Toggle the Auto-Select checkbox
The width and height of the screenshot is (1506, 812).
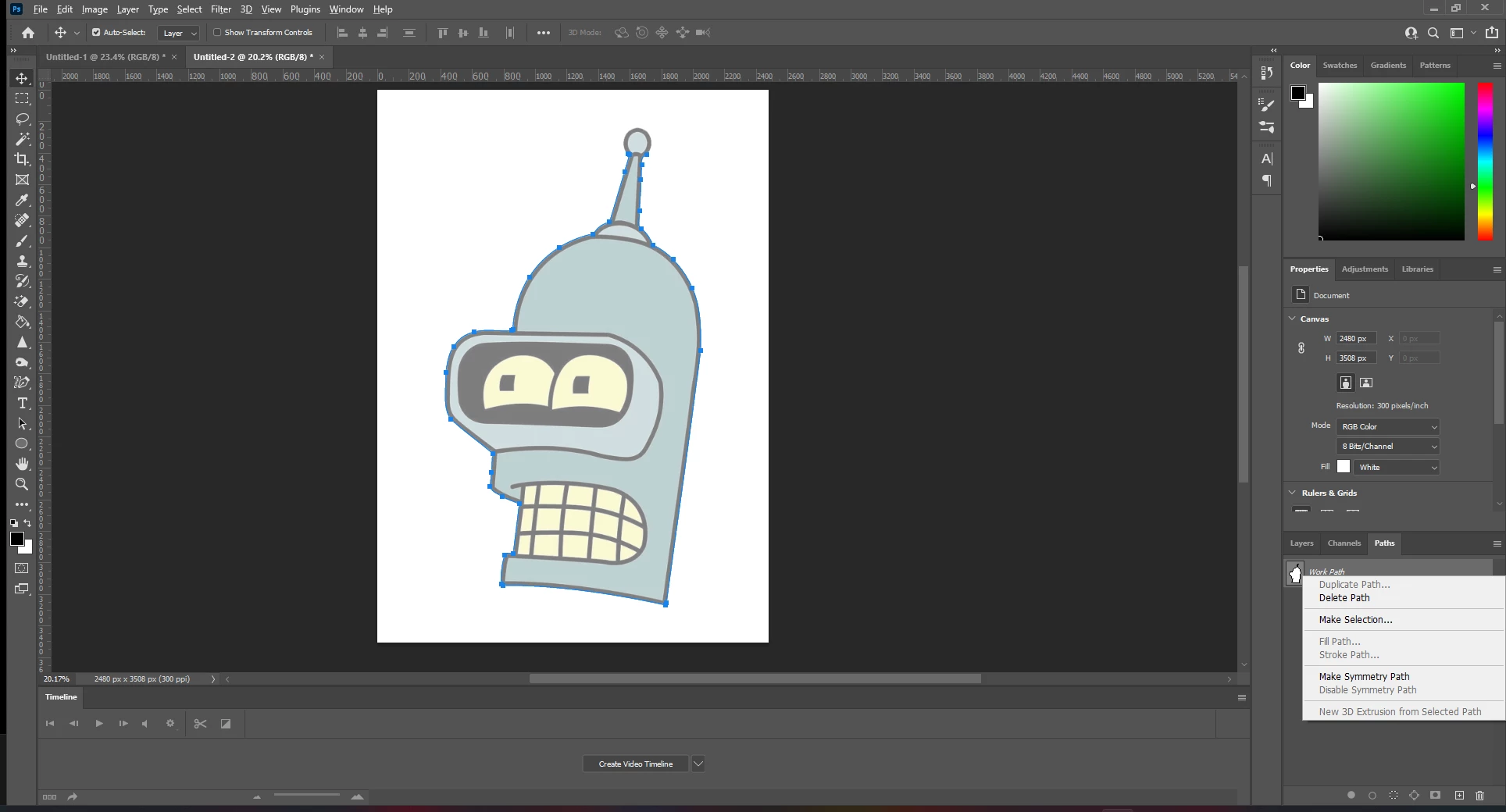click(x=96, y=33)
